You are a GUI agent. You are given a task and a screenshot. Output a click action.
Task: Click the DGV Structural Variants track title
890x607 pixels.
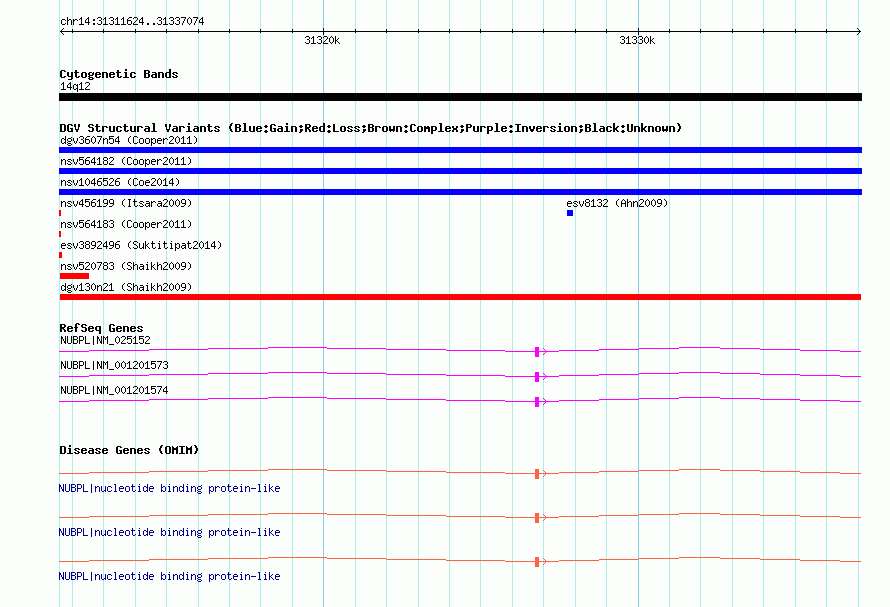click(370, 128)
